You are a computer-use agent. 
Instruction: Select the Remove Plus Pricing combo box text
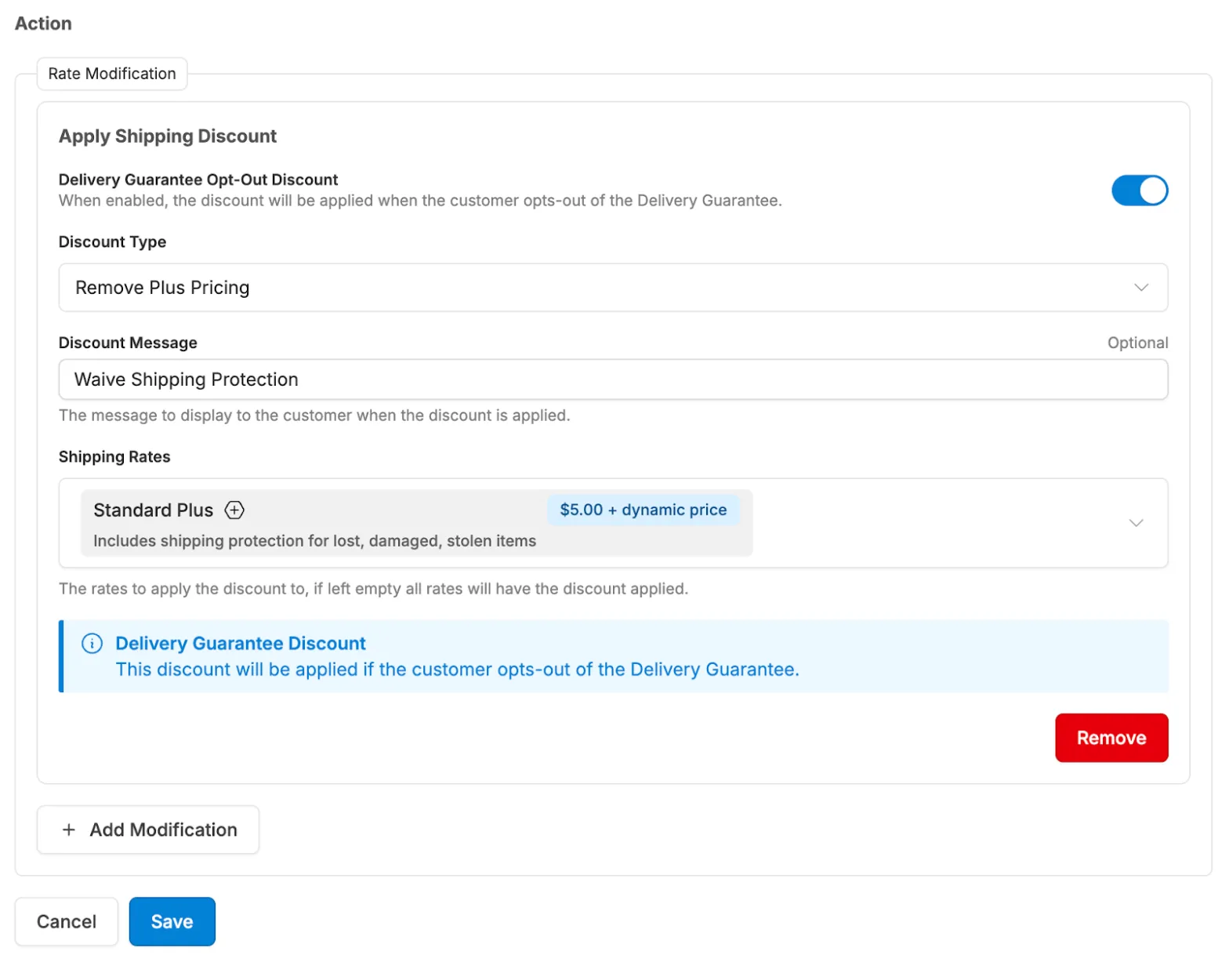click(162, 288)
